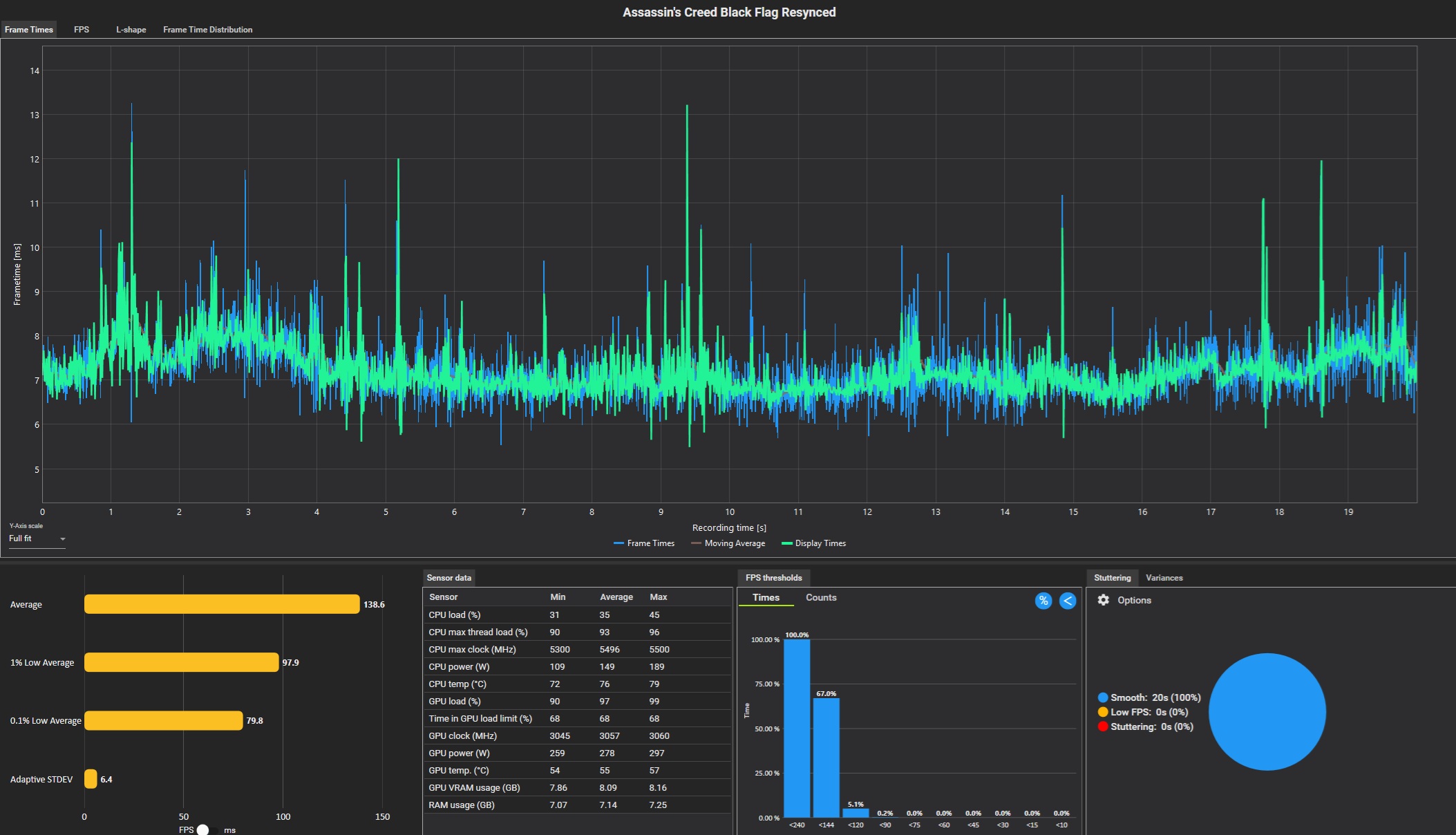
Task: Select the CPU temp (°C) row
Action: tap(577, 684)
